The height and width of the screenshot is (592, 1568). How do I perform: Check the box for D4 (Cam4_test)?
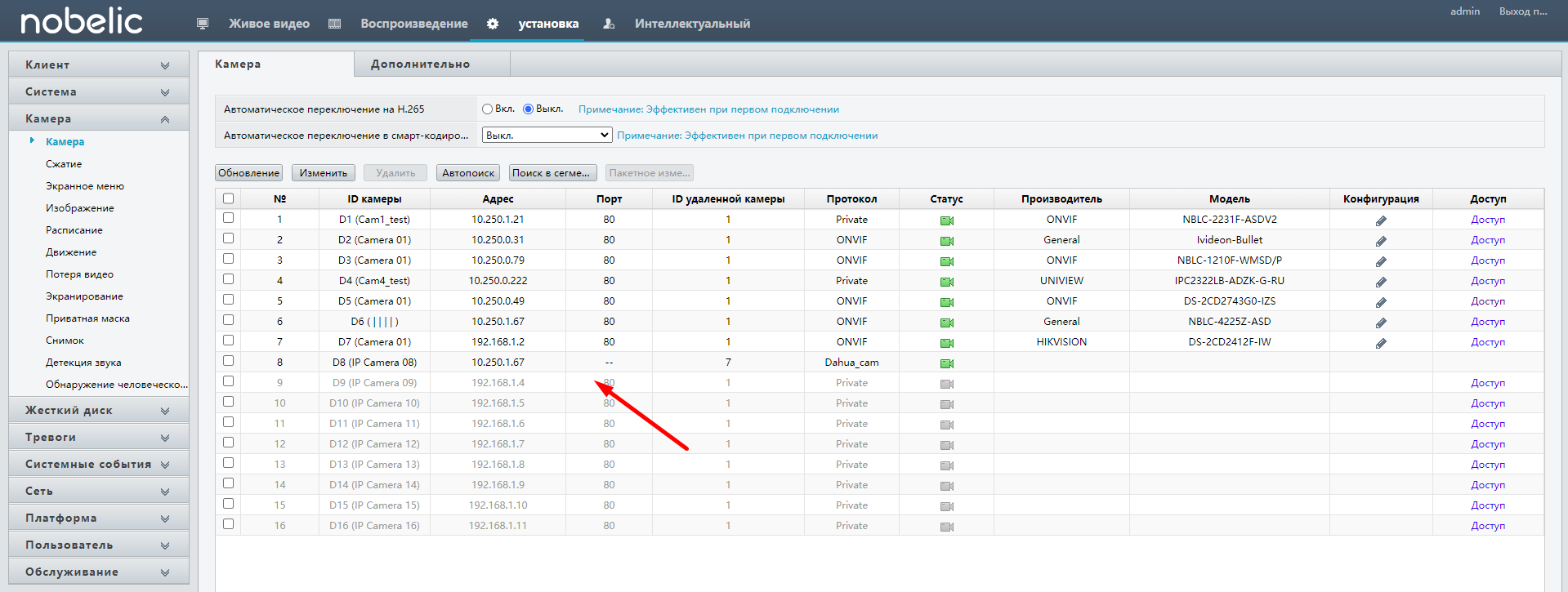coord(228,279)
